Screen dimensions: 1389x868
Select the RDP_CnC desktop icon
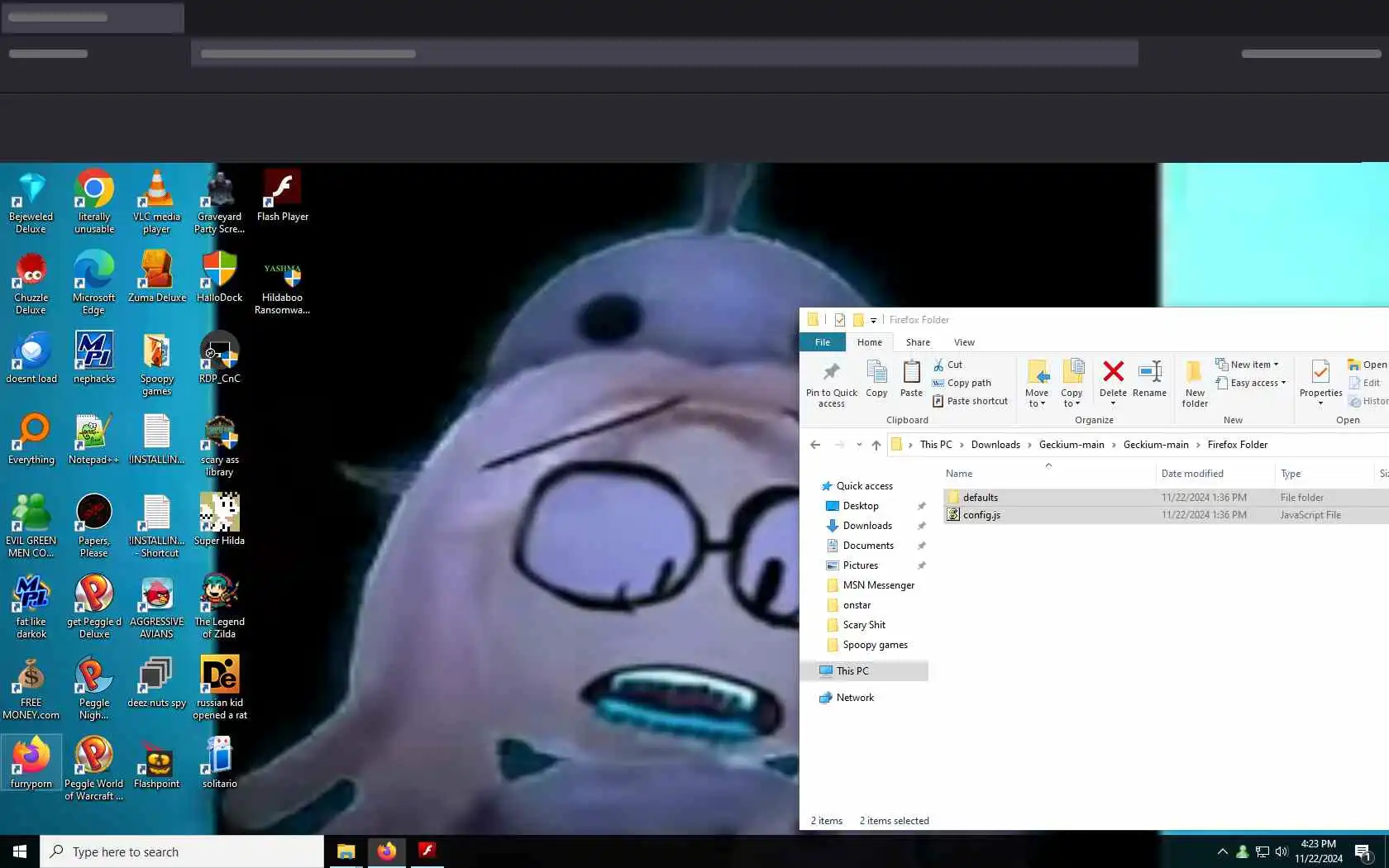click(220, 359)
